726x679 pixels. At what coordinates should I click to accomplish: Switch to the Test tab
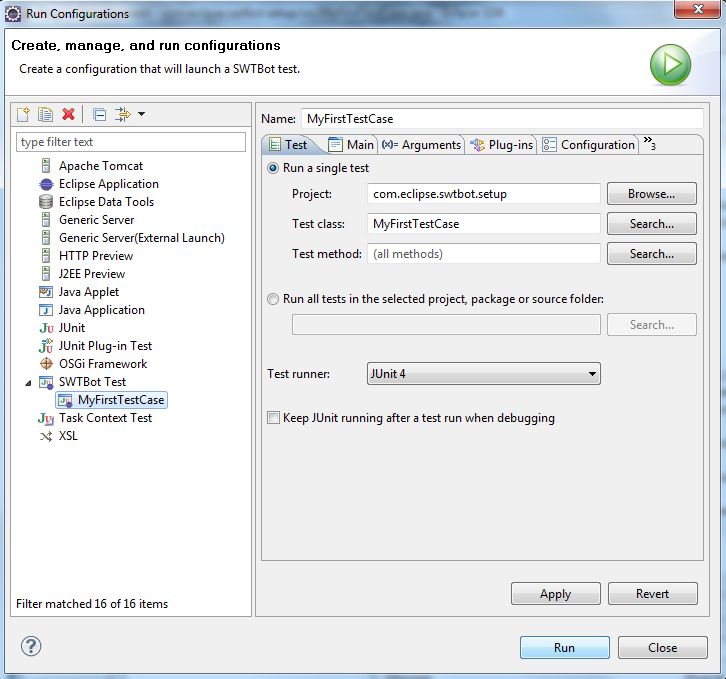pyautogui.click(x=288, y=145)
